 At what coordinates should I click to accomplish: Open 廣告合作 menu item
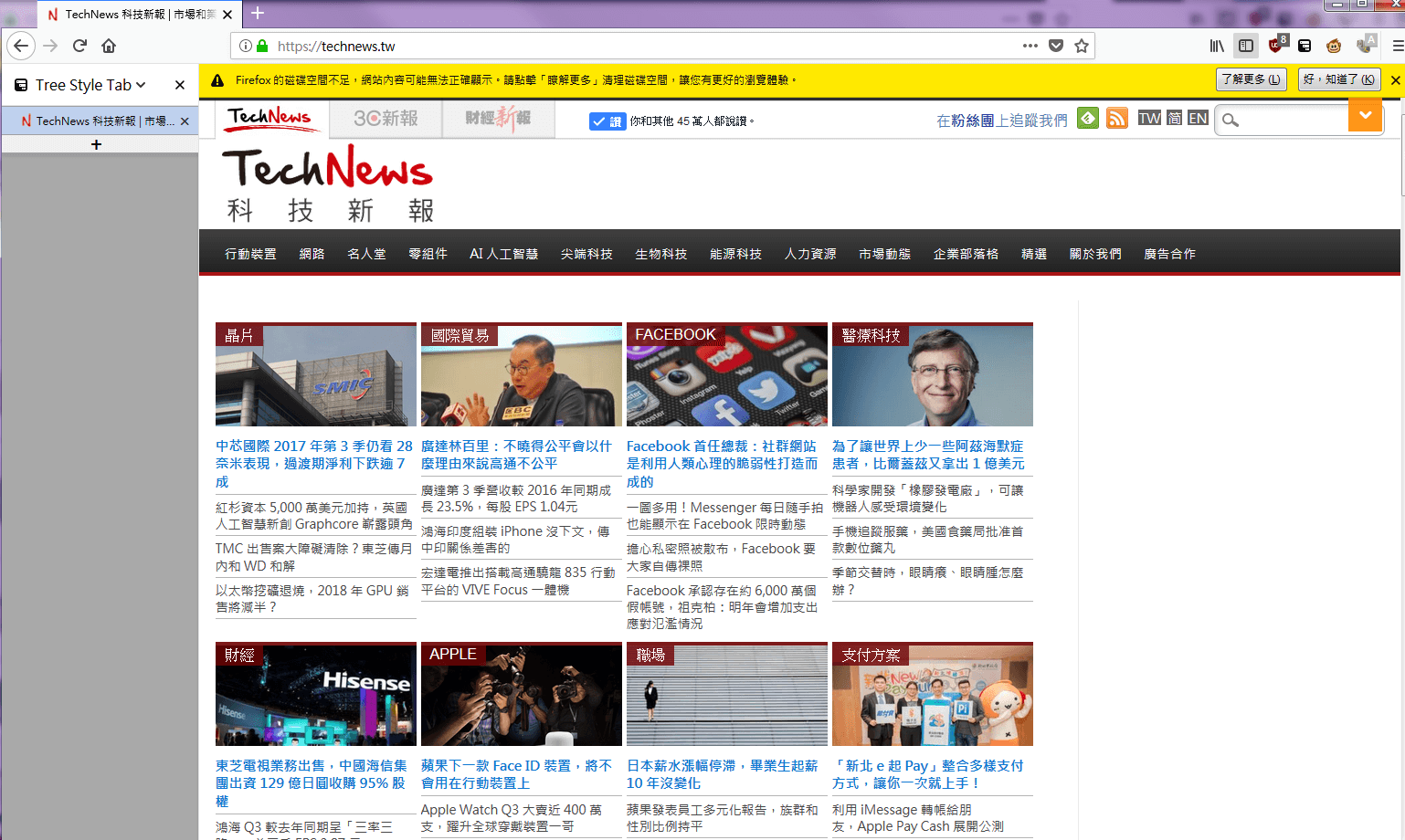pyautogui.click(x=1169, y=254)
